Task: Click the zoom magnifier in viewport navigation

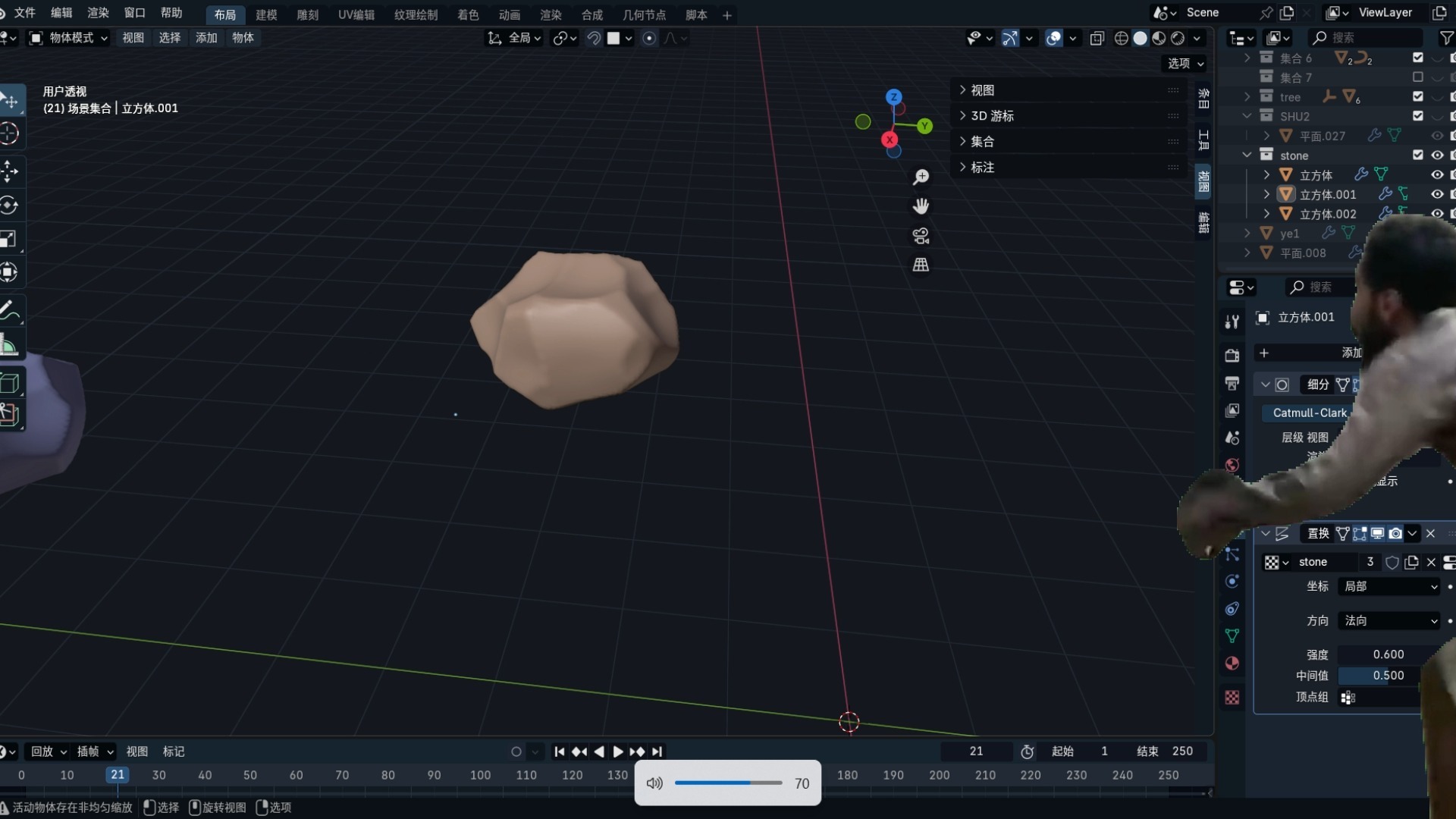Action: (x=921, y=177)
